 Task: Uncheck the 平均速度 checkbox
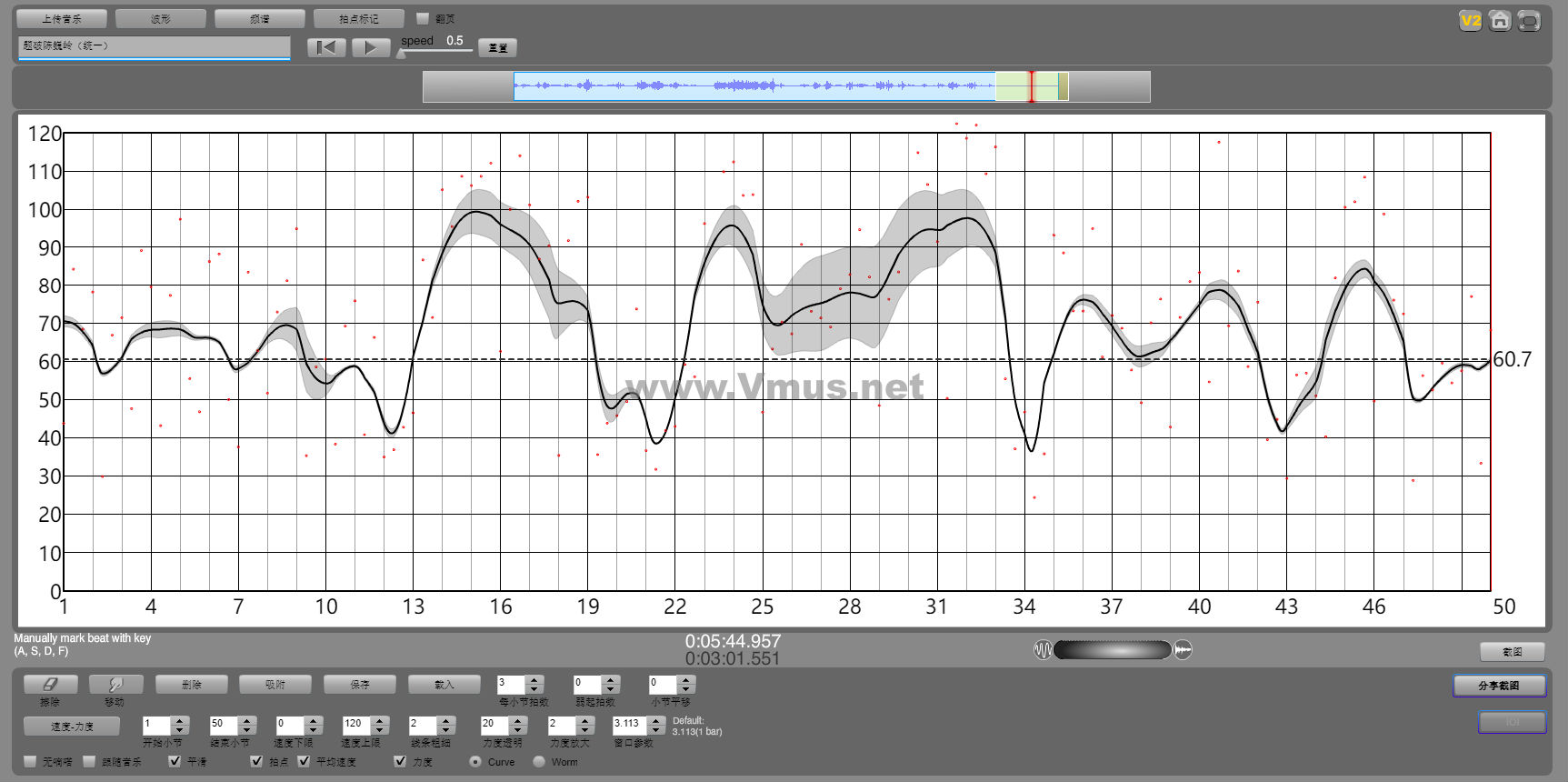tap(304, 761)
